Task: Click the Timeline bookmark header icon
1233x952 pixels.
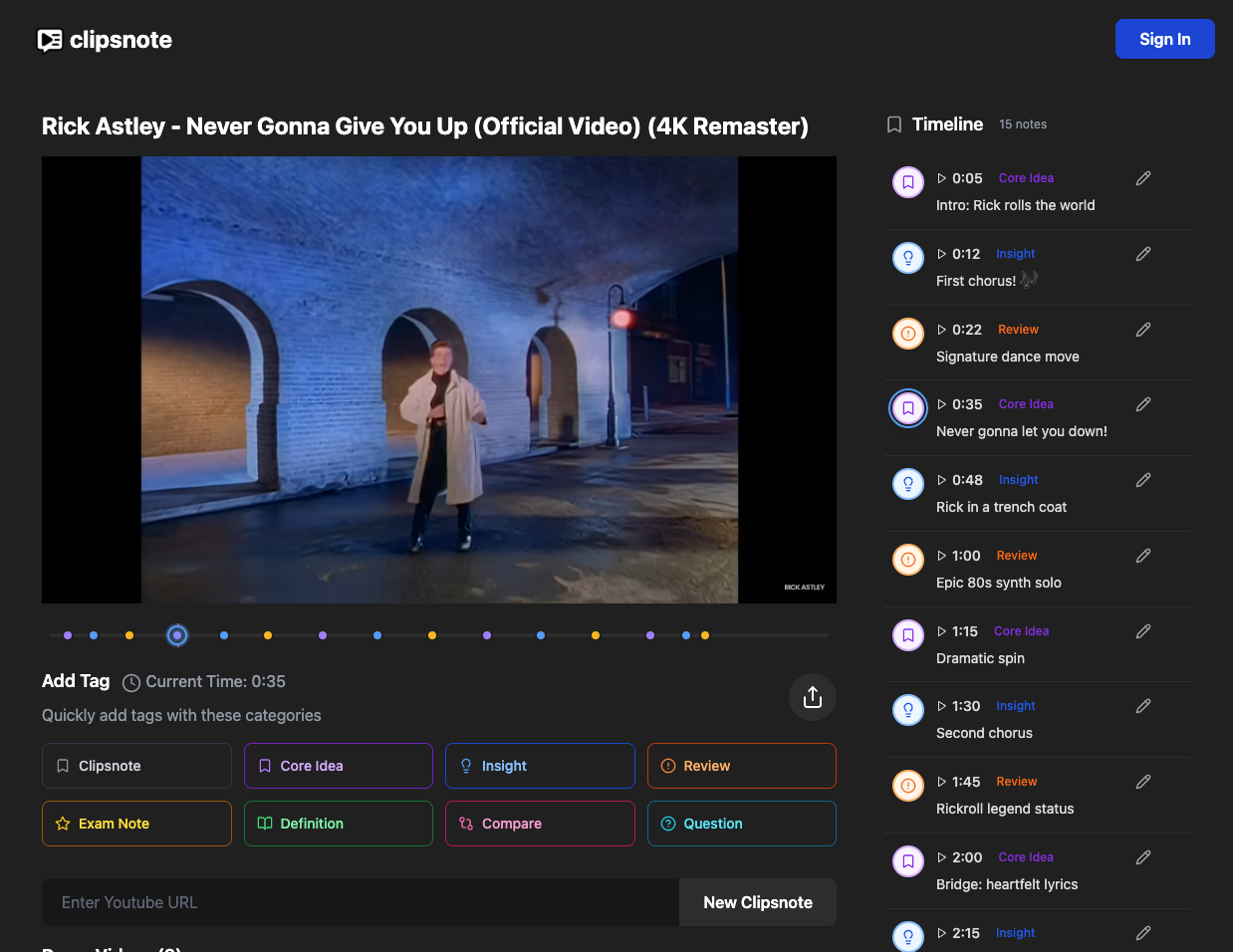Action: 894,124
